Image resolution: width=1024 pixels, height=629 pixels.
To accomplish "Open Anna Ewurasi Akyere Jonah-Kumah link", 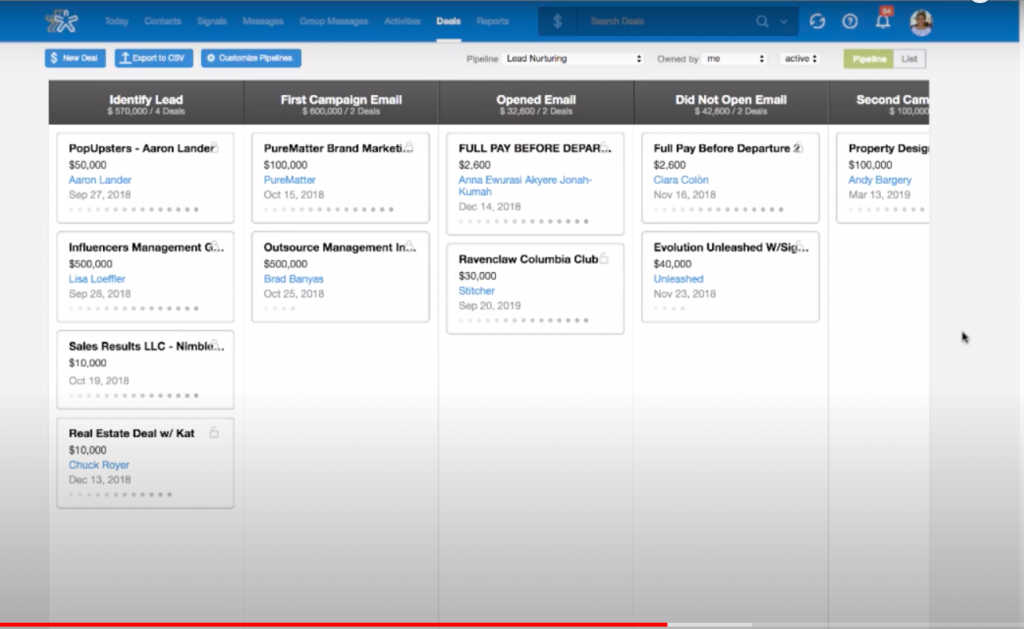I will [x=525, y=185].
